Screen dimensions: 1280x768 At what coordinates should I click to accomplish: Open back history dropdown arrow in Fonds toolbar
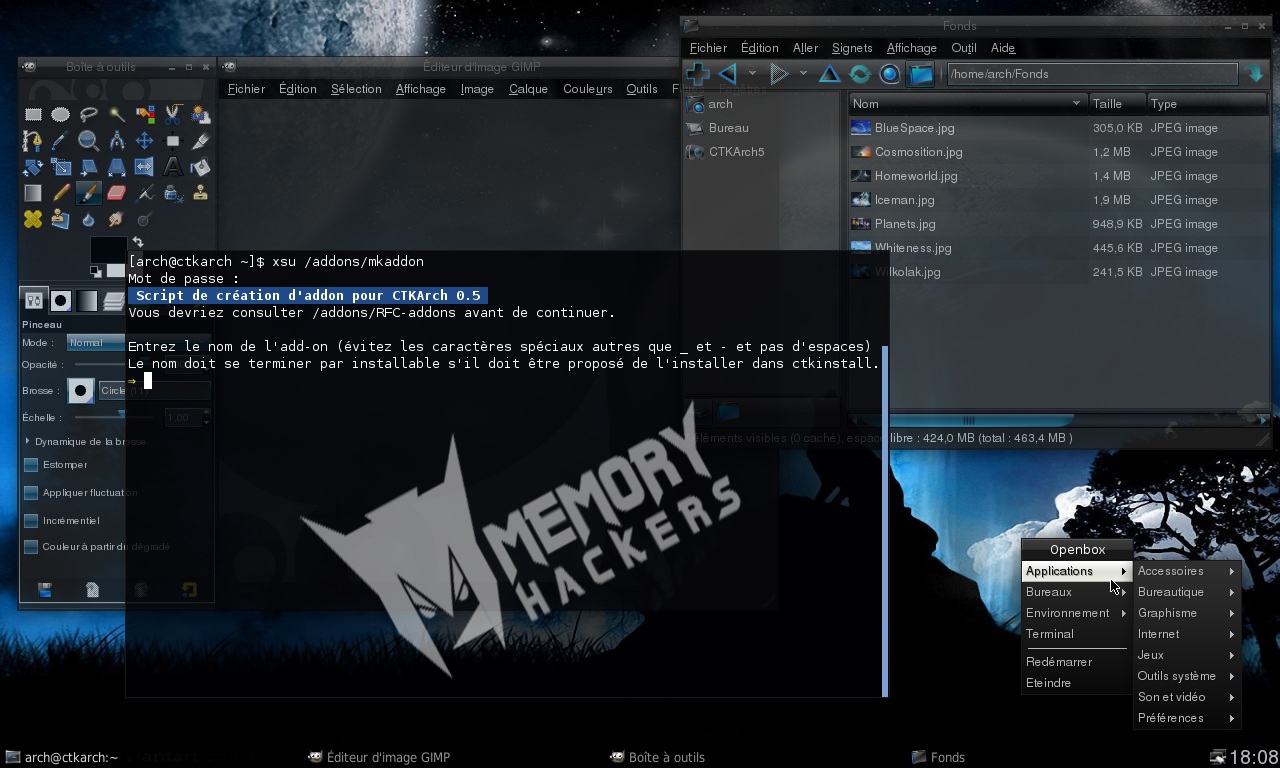(x=752, y=74)
